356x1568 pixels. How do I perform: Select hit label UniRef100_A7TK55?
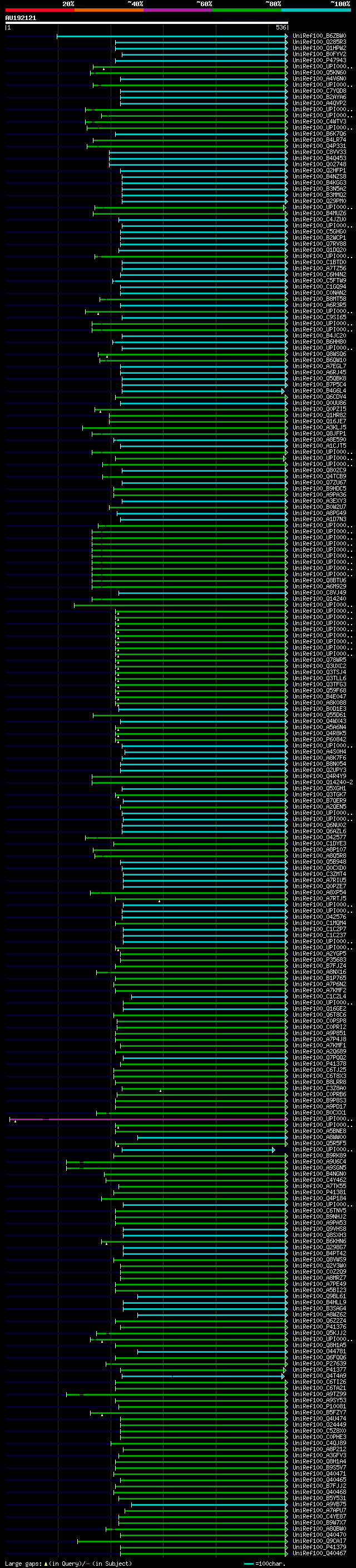click(x=319, y=1186)
